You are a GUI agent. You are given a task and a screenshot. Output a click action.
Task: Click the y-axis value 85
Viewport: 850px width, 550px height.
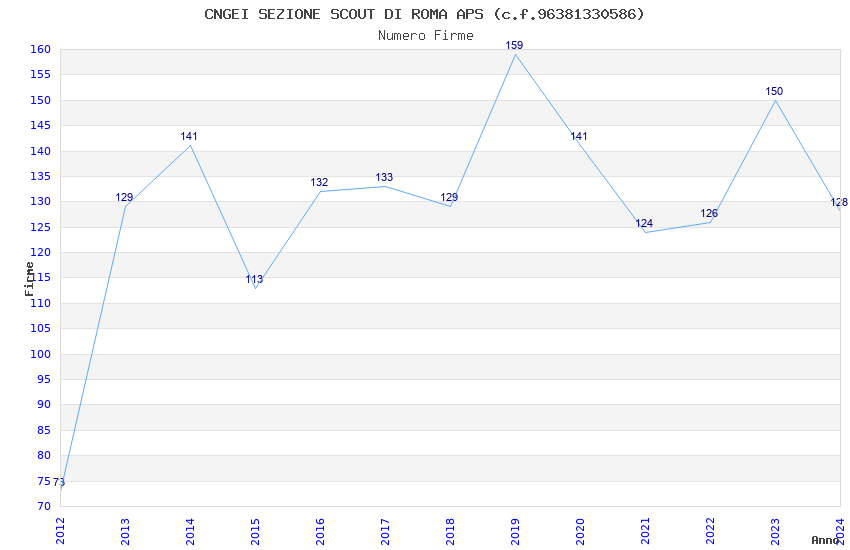click(44, 430)
